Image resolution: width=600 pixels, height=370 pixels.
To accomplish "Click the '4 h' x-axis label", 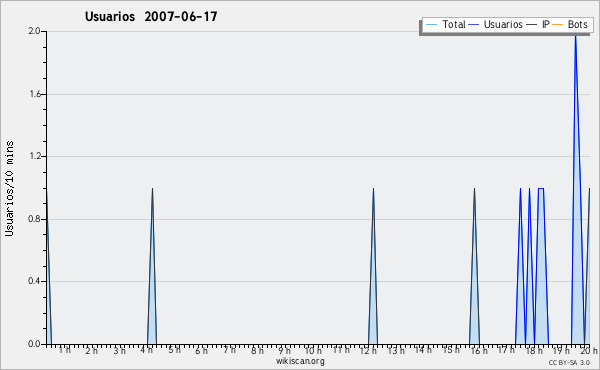I will coord(146,350).
